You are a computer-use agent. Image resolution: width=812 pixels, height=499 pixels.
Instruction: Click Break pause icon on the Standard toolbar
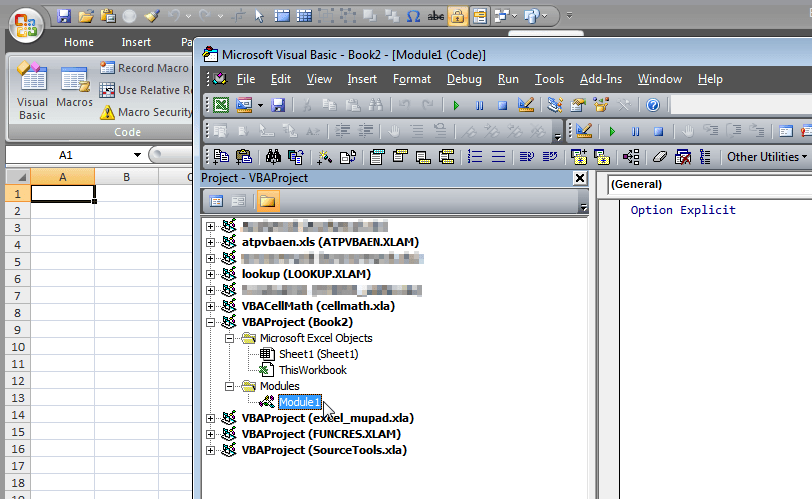pos(480,106)
